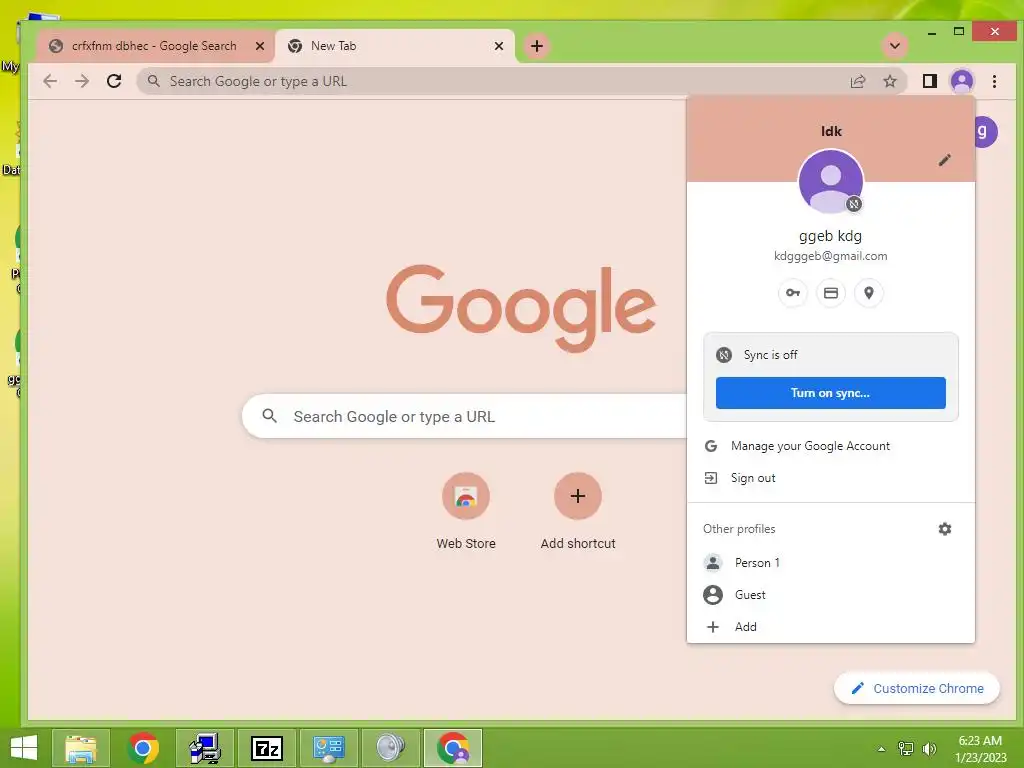Open the Web Store shortcut
The height and width of the screenshot is (768, 1024).
click(466, 511)
